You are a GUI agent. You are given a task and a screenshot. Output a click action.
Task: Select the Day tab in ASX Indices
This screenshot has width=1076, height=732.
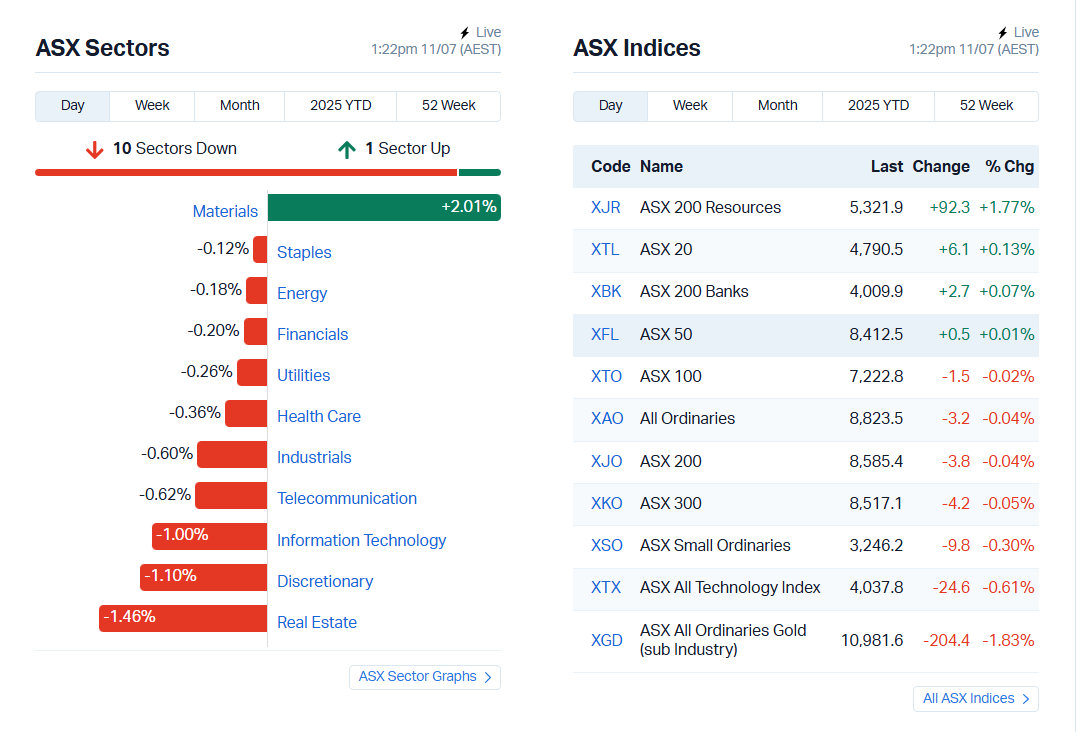(610, 106)
